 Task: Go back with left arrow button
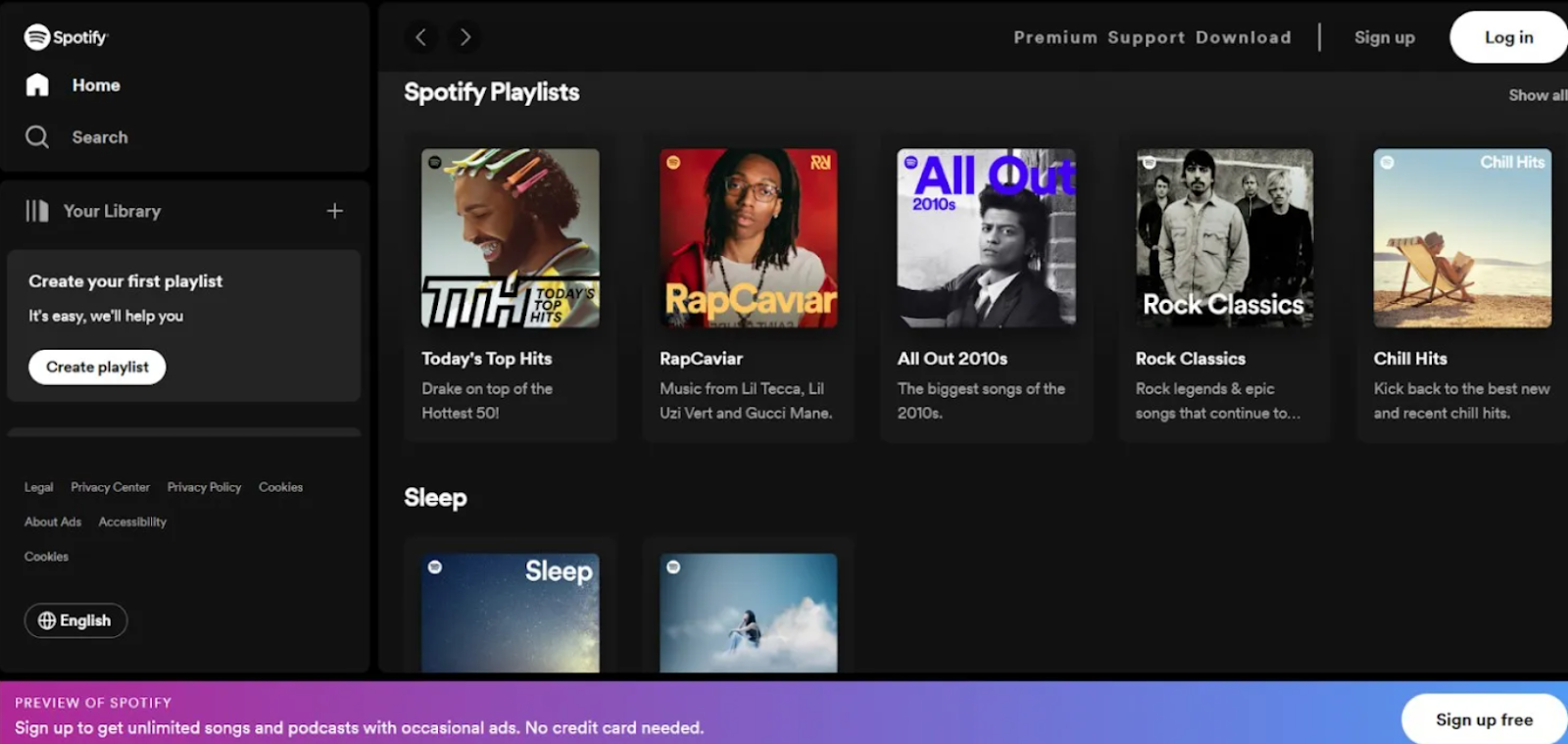pos(420,37)
